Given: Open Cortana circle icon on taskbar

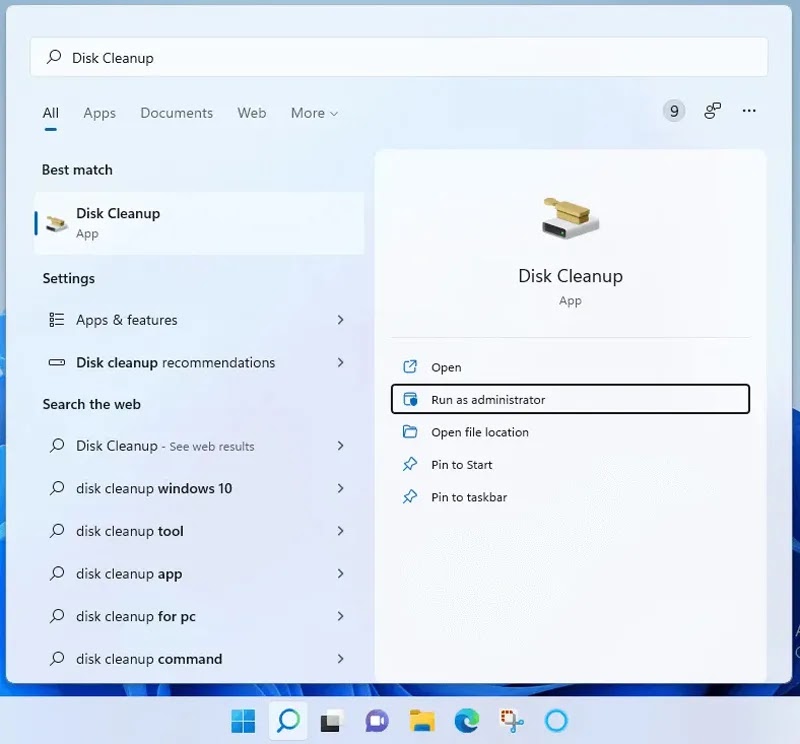Looking at the screenshot, I should 556,721.
